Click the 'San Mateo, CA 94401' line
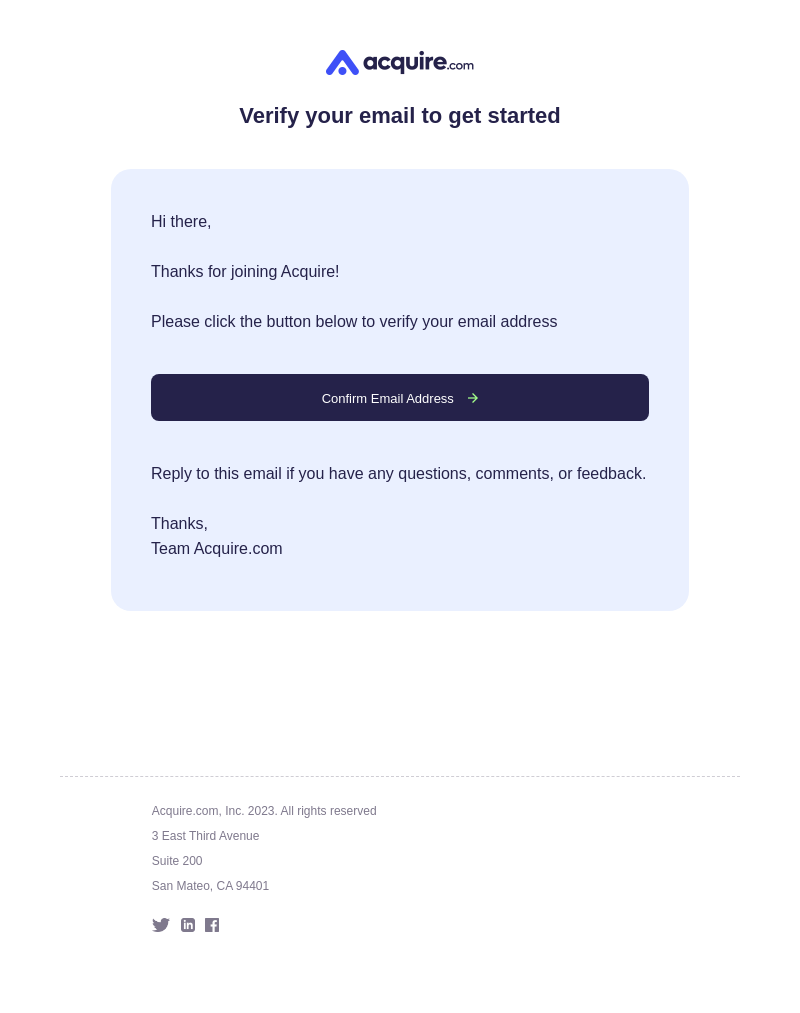Viewport: 800px width, 1013px height. 210,886
